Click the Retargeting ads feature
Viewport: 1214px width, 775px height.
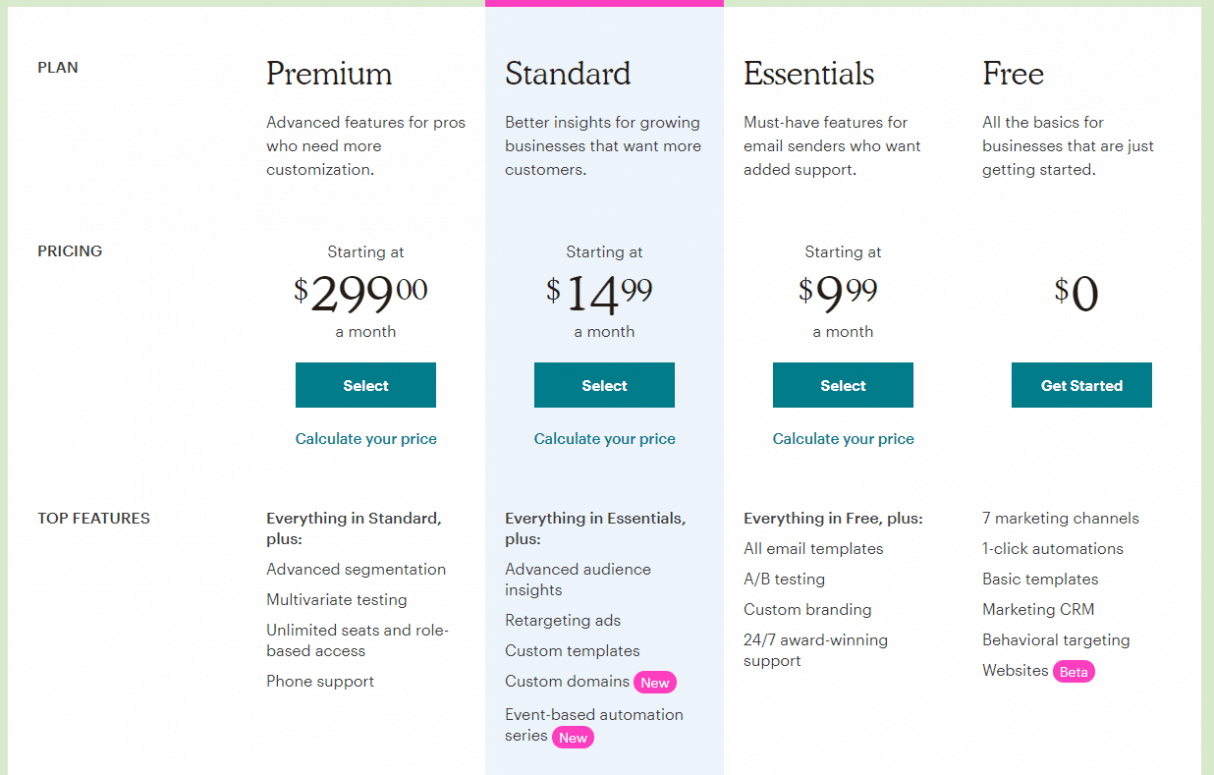(563, 620)
